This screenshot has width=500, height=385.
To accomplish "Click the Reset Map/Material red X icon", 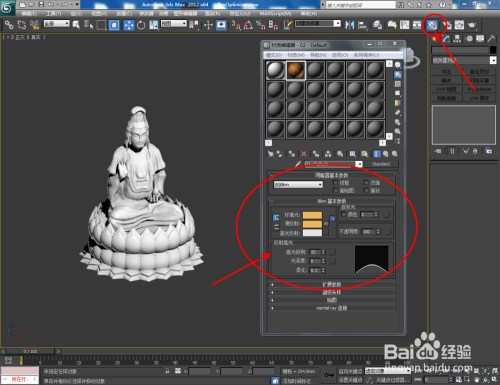I will click(x=304, y=154).
